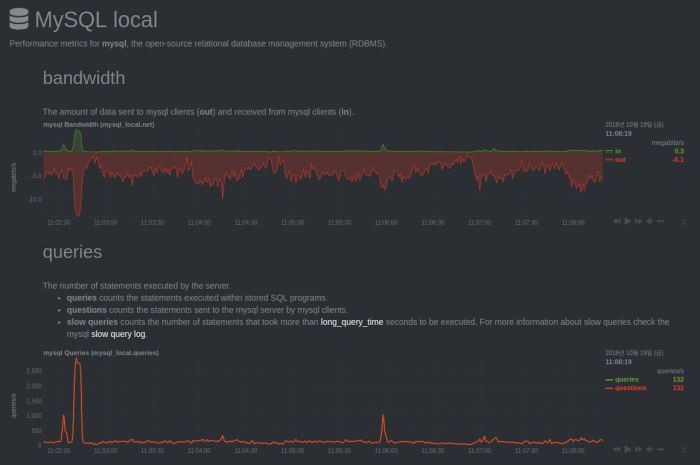The height and width of the screenshot is (465, 700).
Task: Click queries chart 11:07:00 time label
Action: [479, 450]
